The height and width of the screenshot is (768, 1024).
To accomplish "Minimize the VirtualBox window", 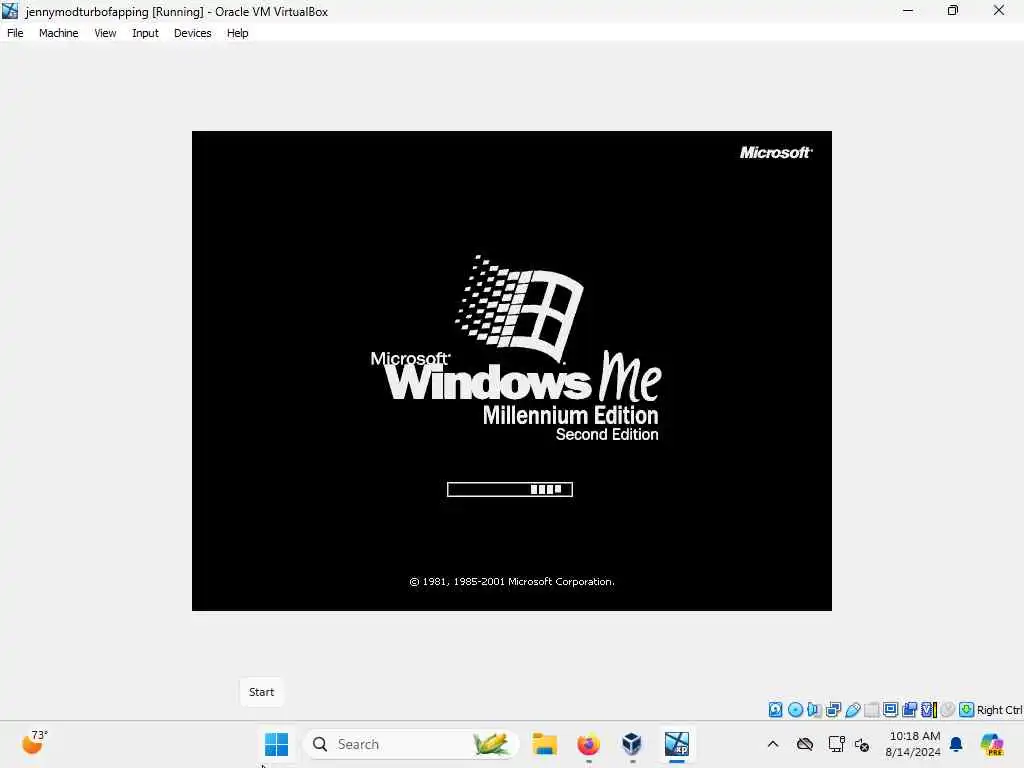I will point(908,10).
